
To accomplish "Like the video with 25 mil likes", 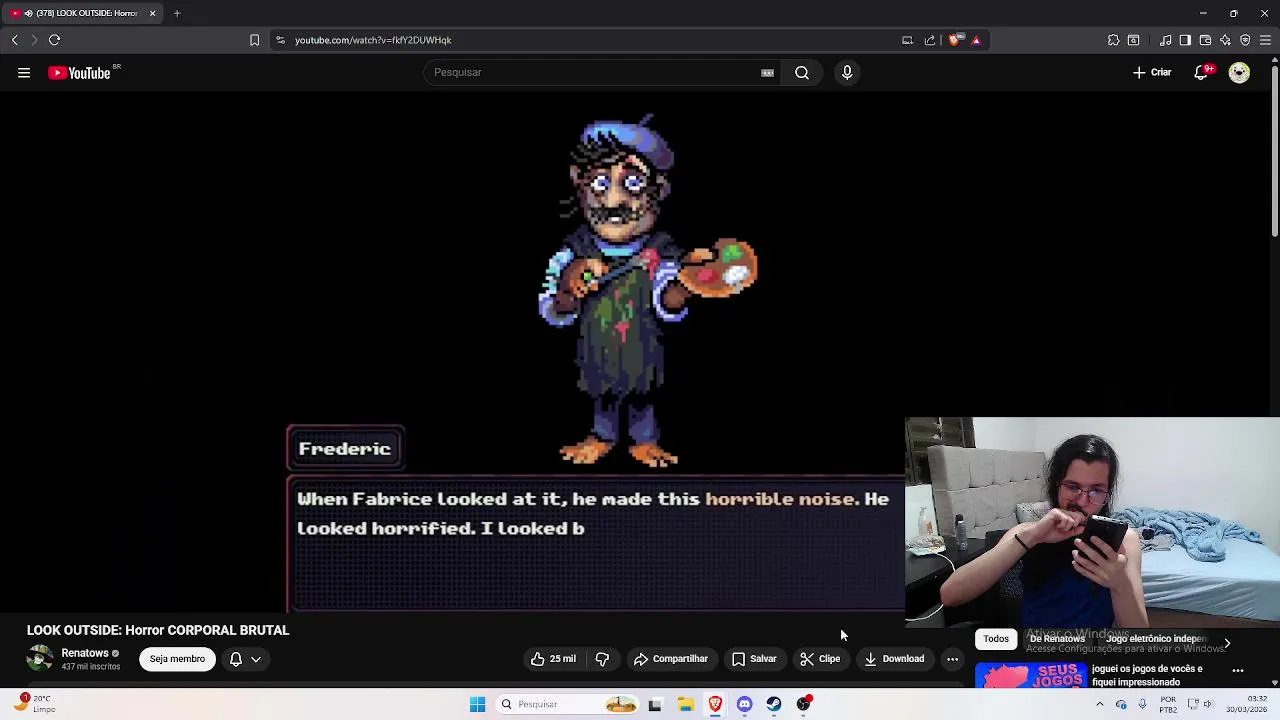I will [553, 659].
